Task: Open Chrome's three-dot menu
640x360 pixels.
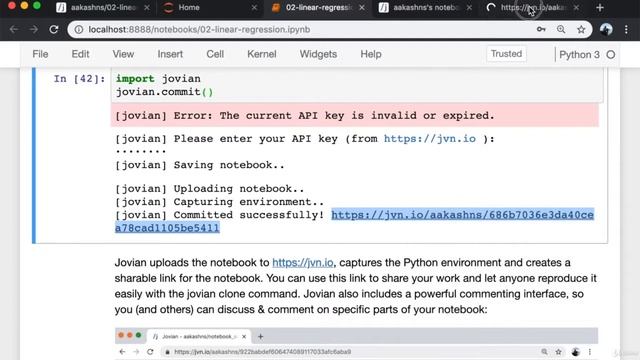Action: 627,29
